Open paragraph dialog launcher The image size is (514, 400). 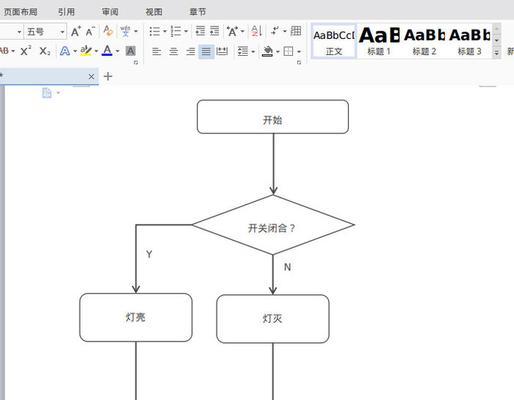click(299, 62)
